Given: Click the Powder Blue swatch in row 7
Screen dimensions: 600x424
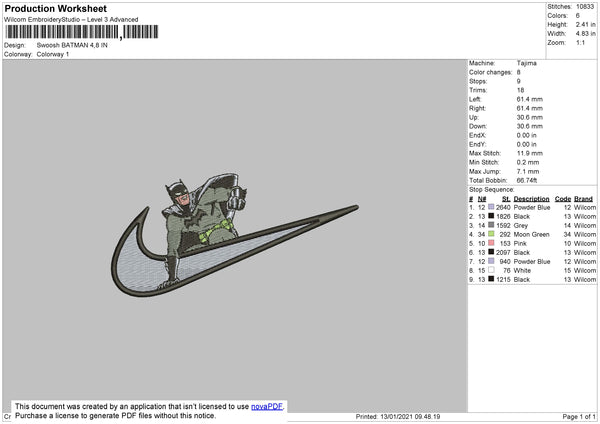Looking at the screenshot, I should pyautogui.click(x=491, y=261).
